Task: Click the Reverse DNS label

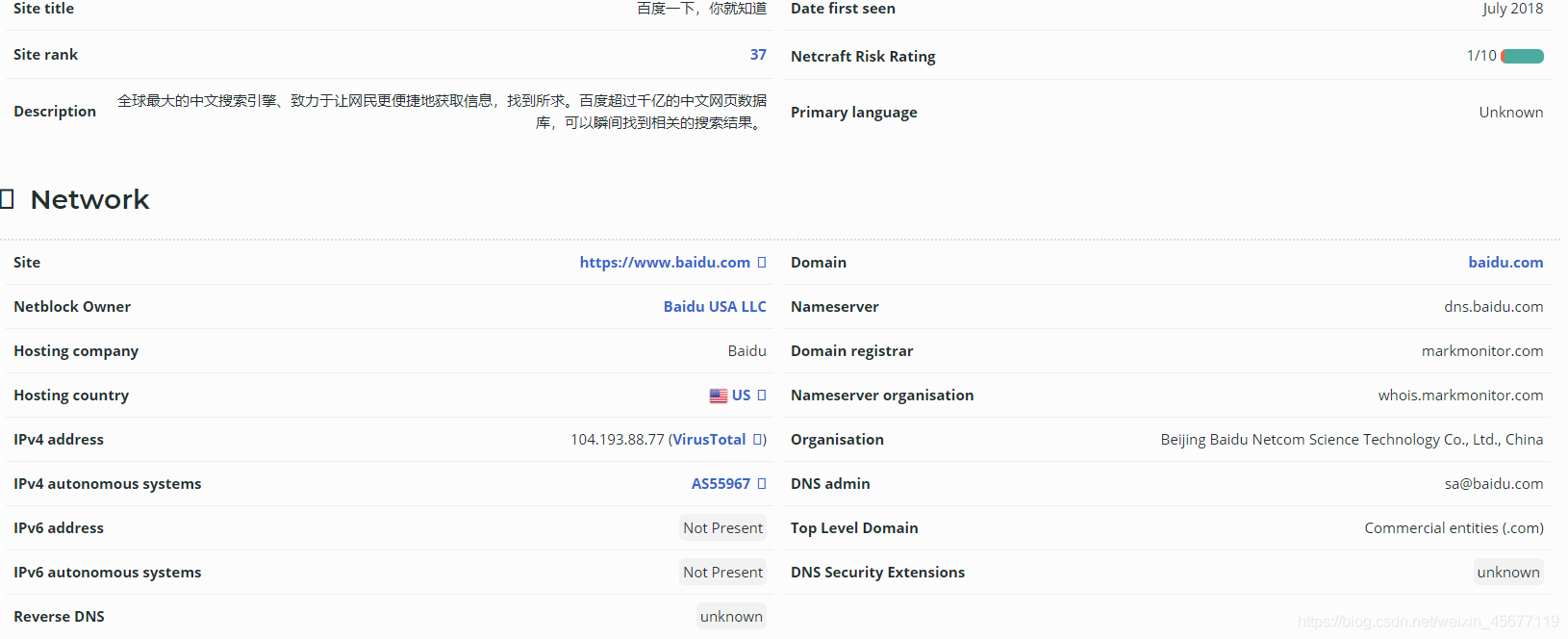Action: (x=59, y=617)
